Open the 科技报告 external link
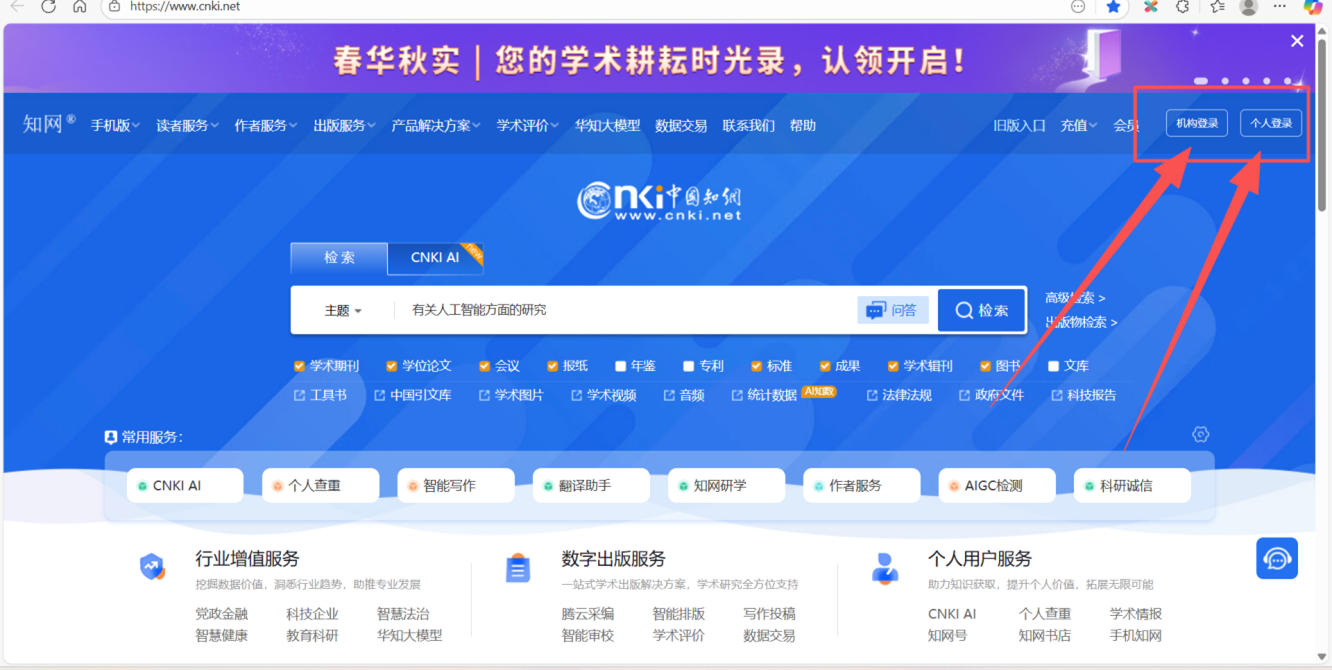The image size is (1332, 670). pos(1083,395)
